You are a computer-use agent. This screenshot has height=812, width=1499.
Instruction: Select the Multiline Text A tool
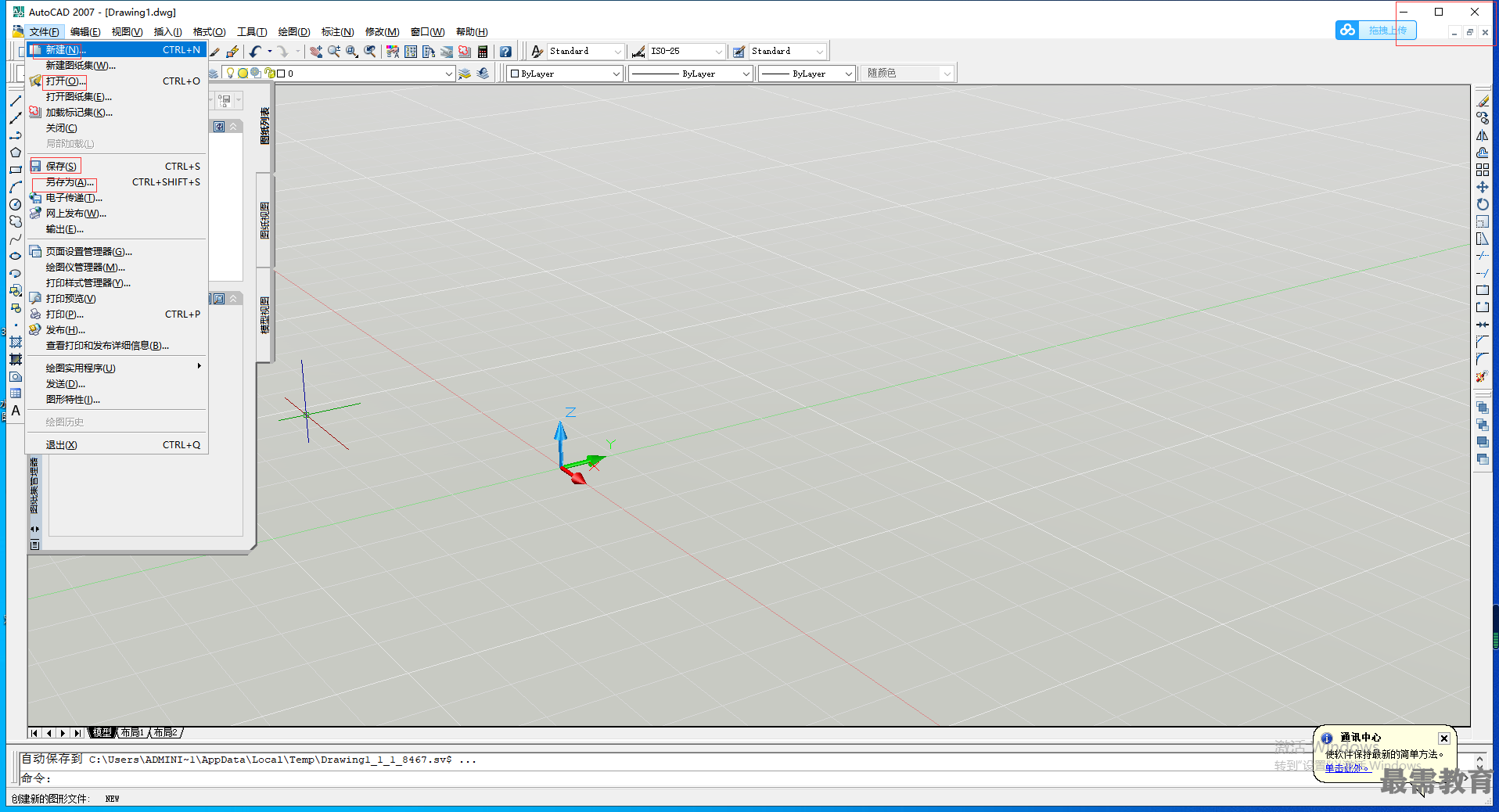point(16,411)
